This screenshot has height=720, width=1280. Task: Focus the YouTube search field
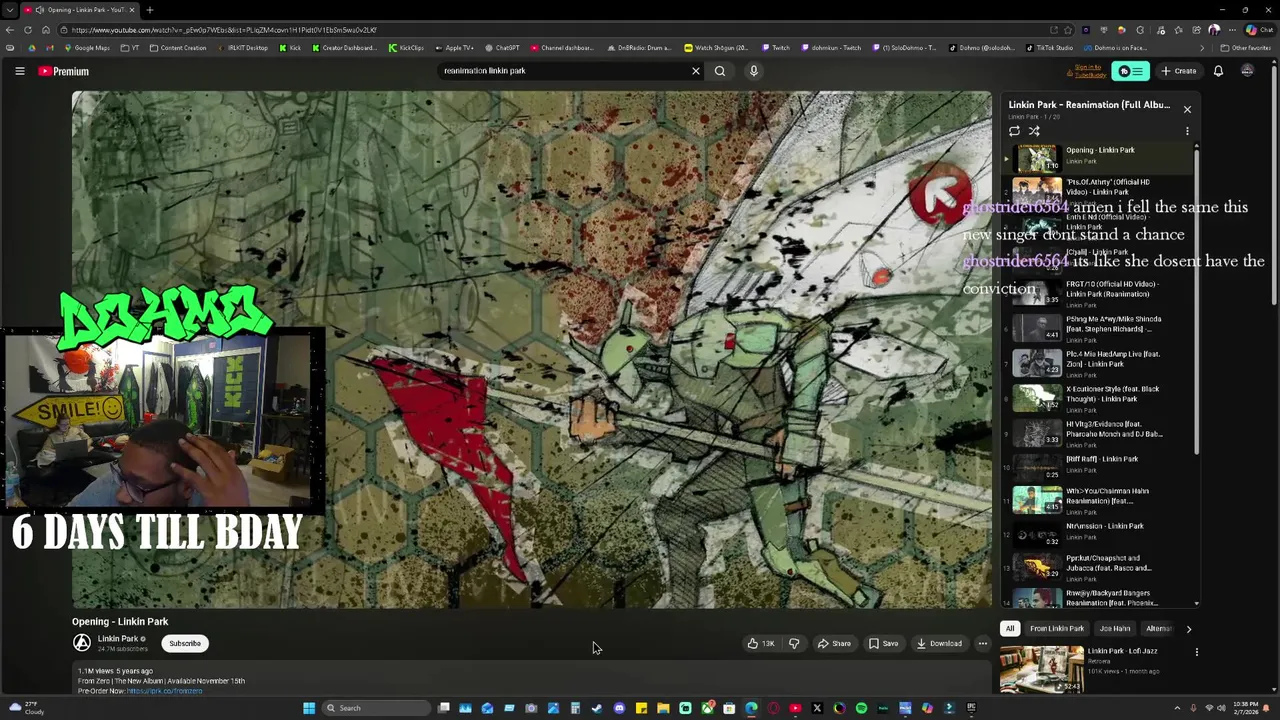565,71
